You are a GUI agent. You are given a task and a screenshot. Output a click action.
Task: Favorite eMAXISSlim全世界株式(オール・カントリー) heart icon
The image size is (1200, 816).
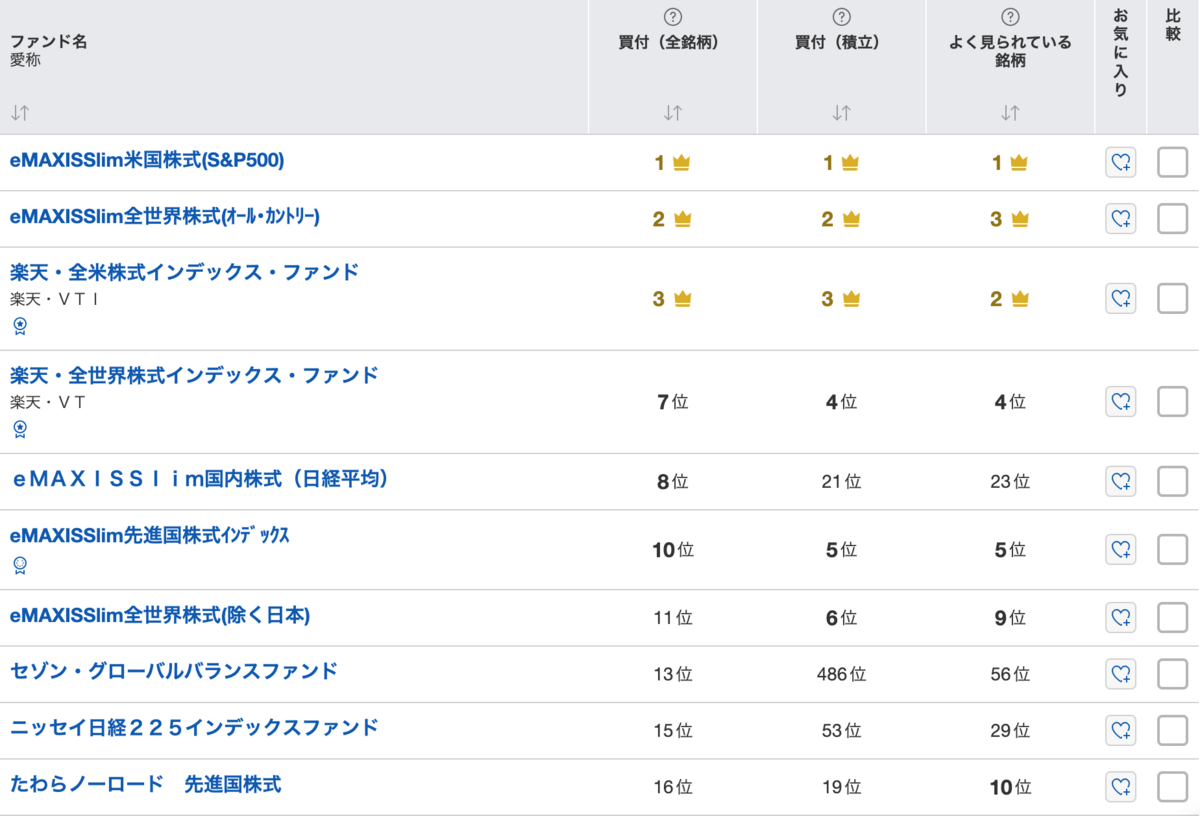[1121, 219]
